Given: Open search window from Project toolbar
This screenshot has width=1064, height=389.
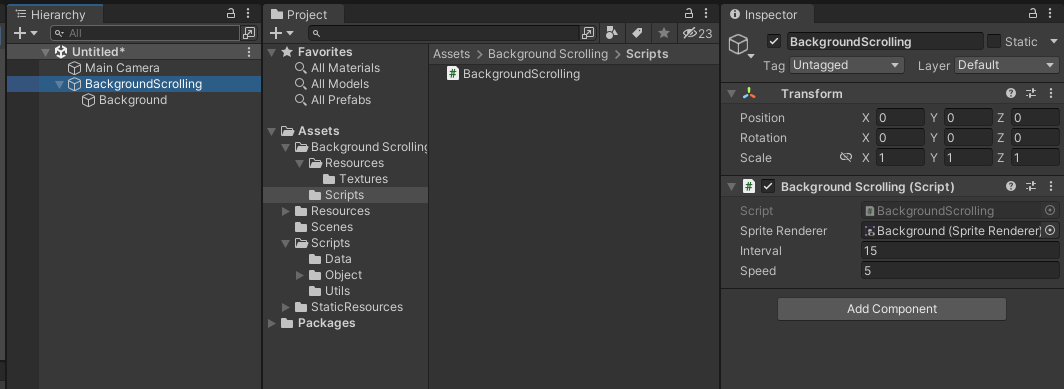Looking at the screenshot, I should [588, 33].
